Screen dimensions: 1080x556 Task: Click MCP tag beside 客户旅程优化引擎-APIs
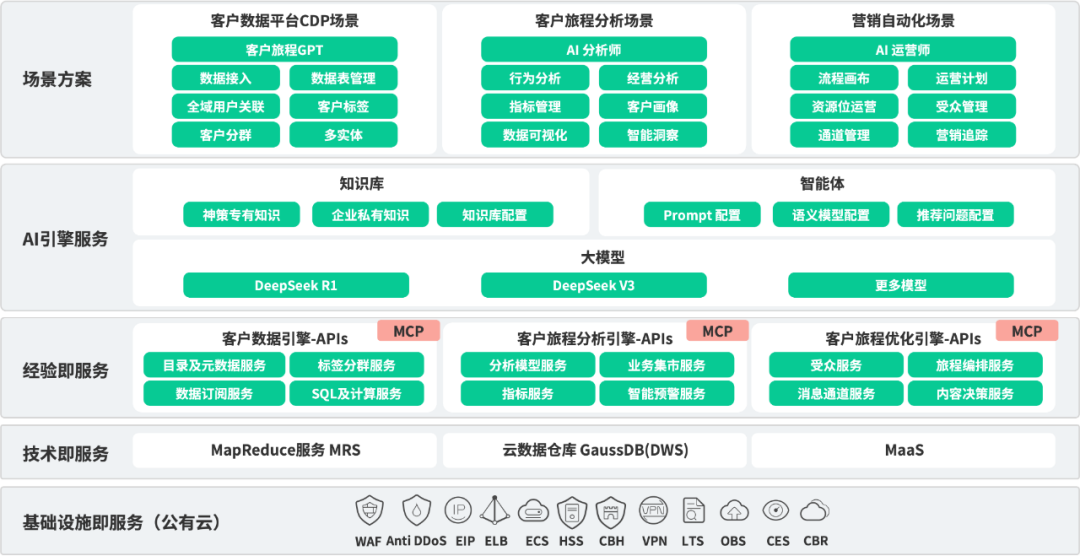(x=1027, y=331)
